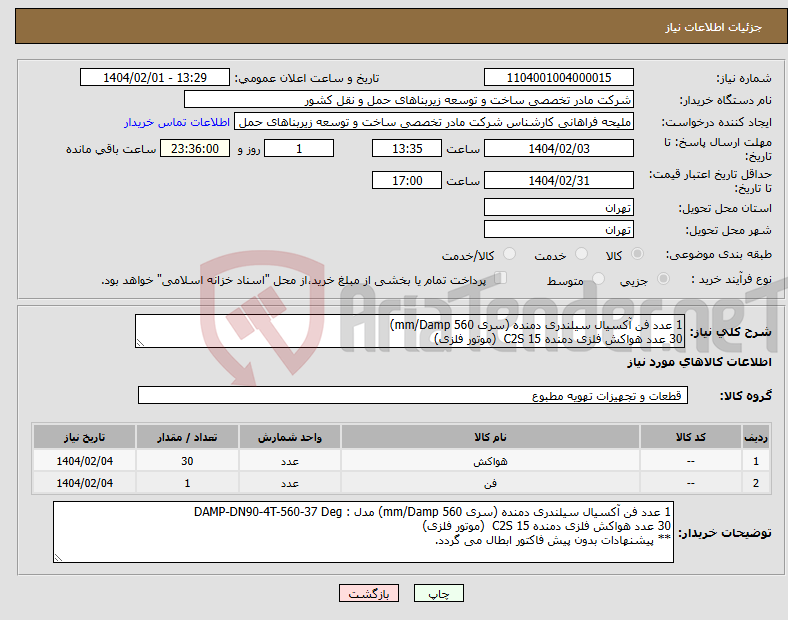The image size is (788, 620).
Task: Click the item code cell in هواکش row
Action: [691, 461]
